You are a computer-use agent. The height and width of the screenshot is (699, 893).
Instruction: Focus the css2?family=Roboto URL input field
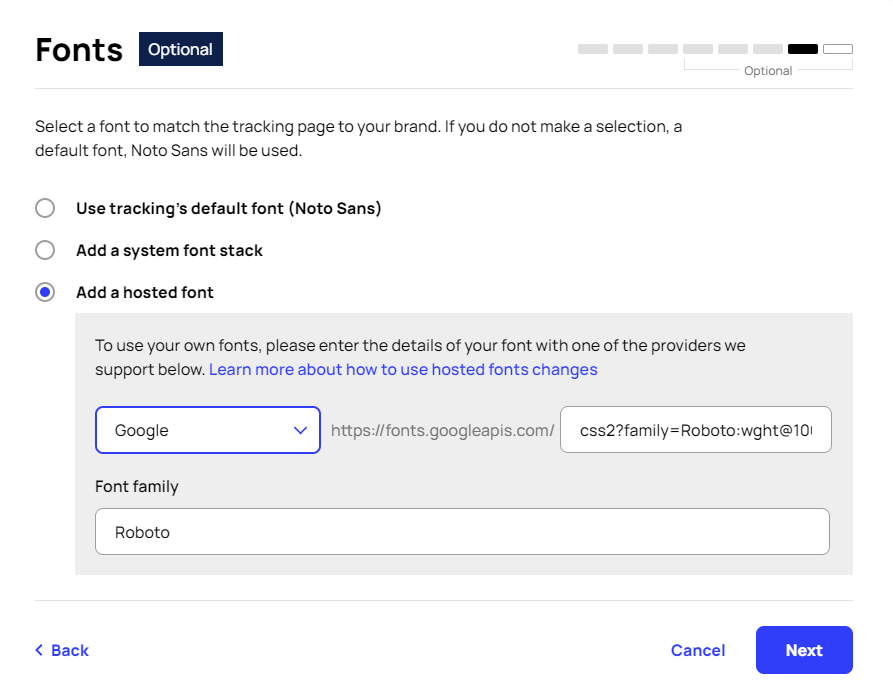695,430
